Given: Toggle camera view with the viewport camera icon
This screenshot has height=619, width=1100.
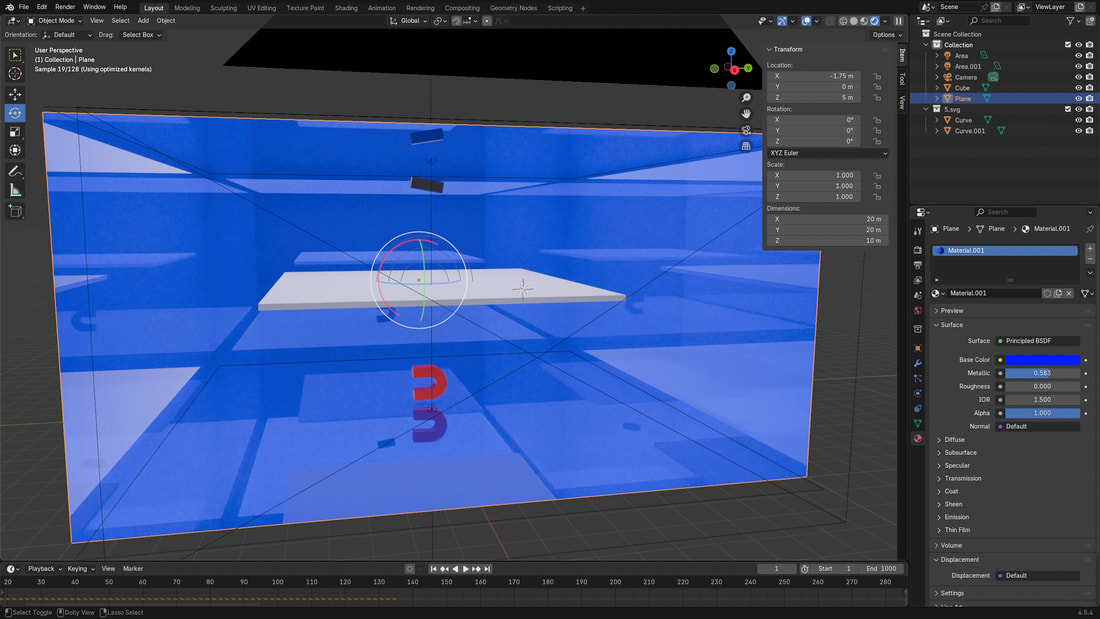Looking at the screenshot, I should click(746, 130).
